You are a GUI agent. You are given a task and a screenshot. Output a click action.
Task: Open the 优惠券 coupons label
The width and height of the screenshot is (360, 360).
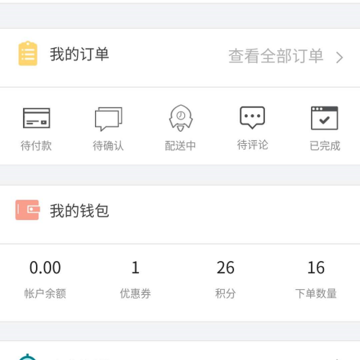135,294
